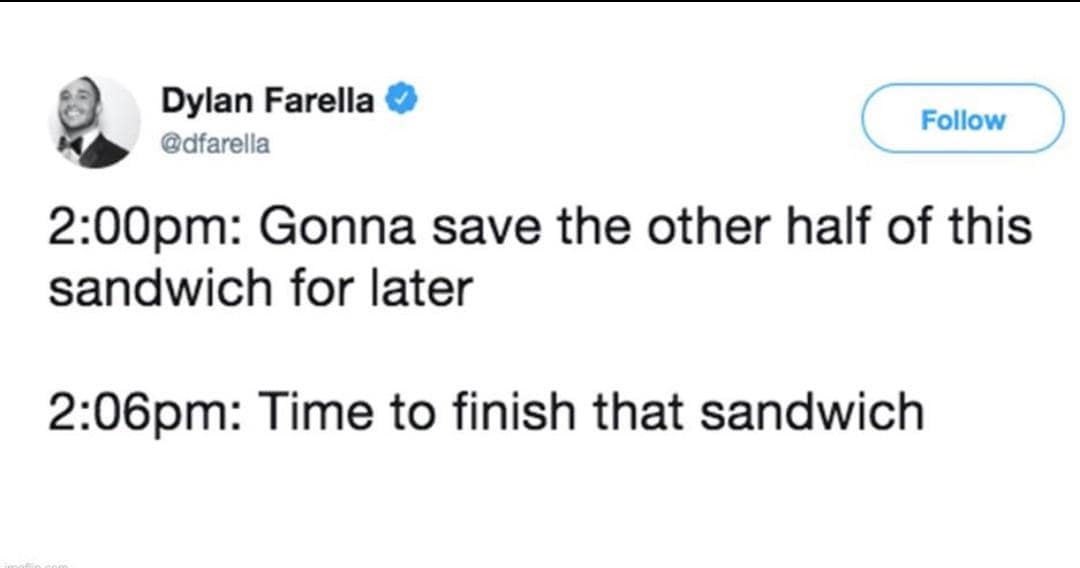Click the final word 'sandwich' in the tweet
Viewport: 1080px width, 568px height.
click(810, 411)
